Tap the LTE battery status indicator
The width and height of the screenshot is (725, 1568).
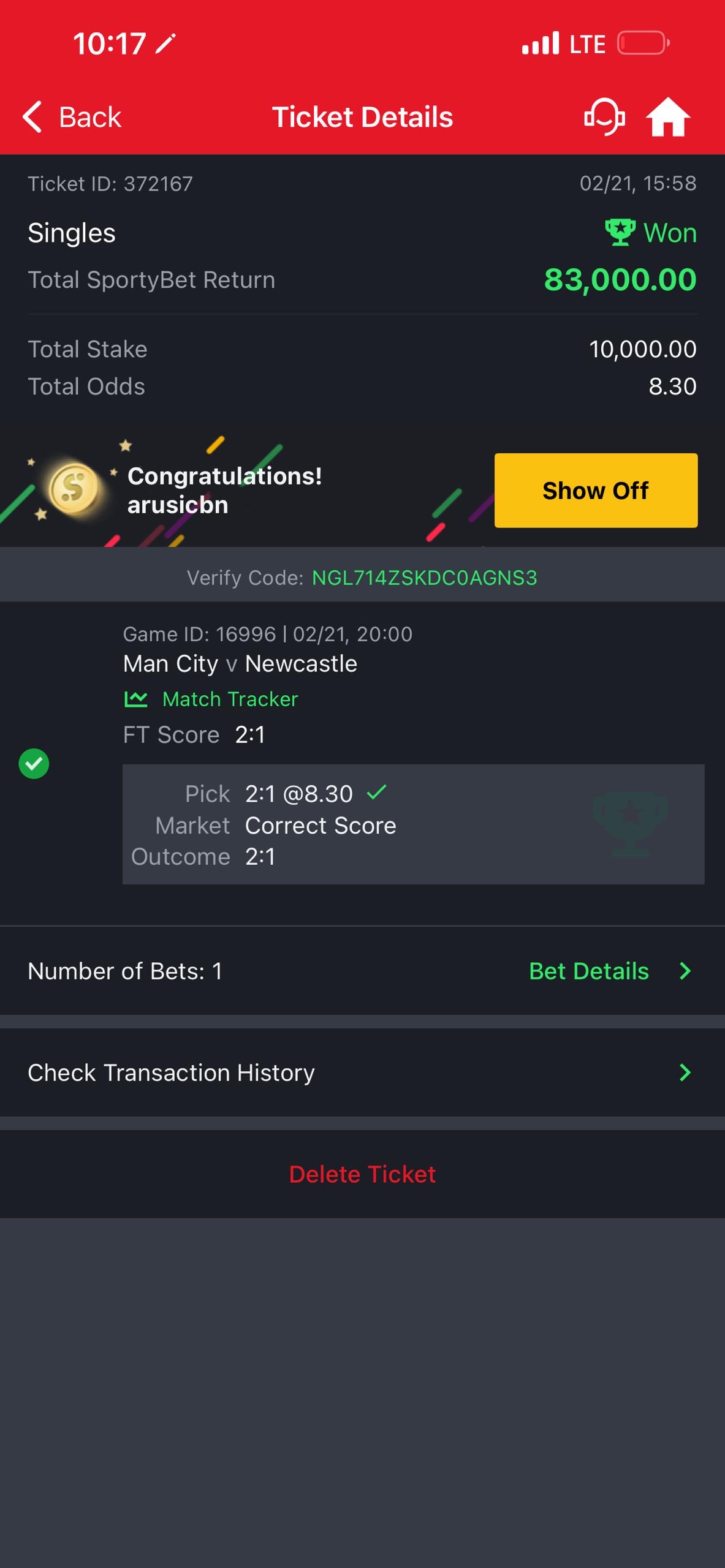[643, 43]
